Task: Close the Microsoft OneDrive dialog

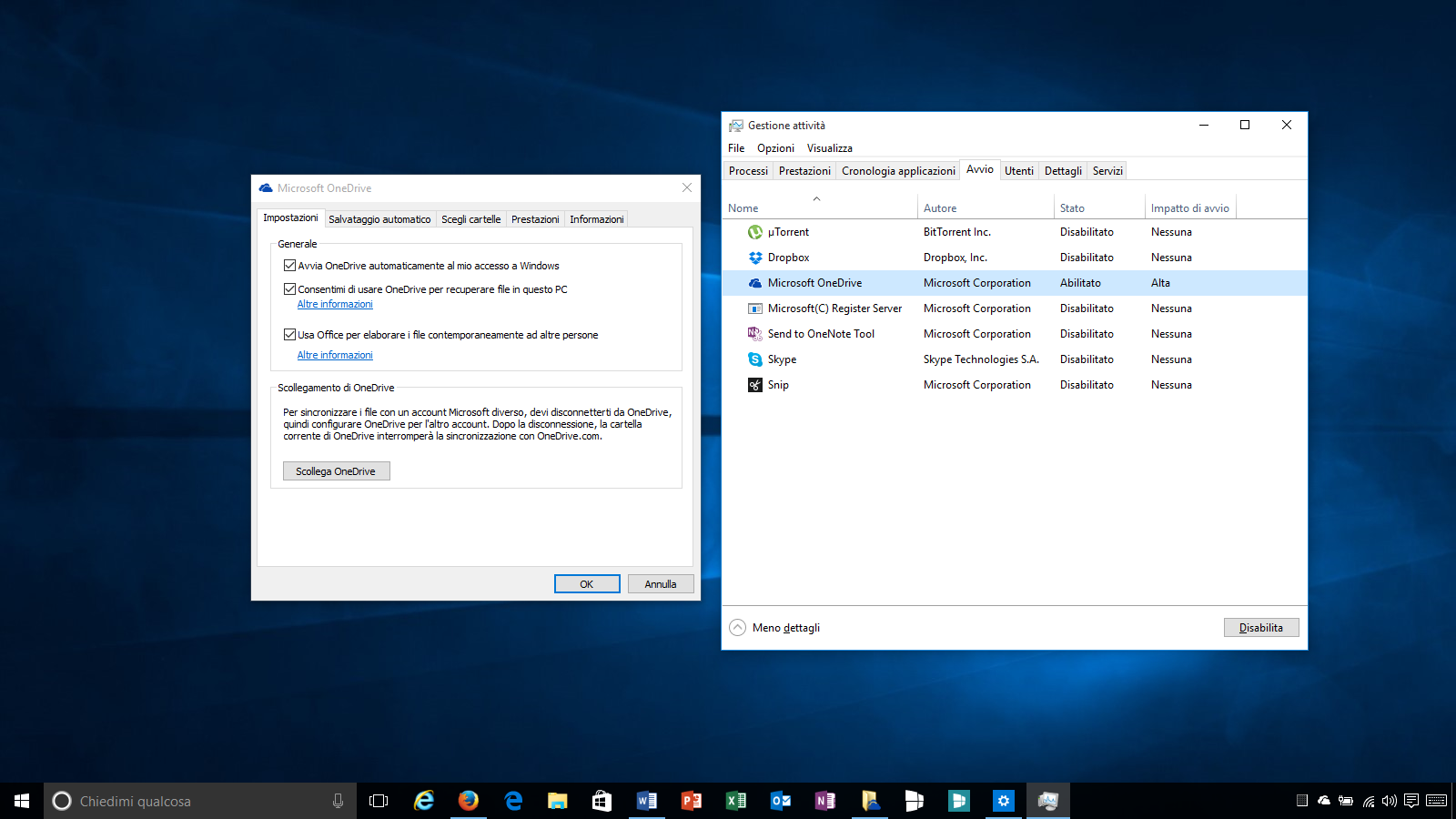Action: coord(687,187)
